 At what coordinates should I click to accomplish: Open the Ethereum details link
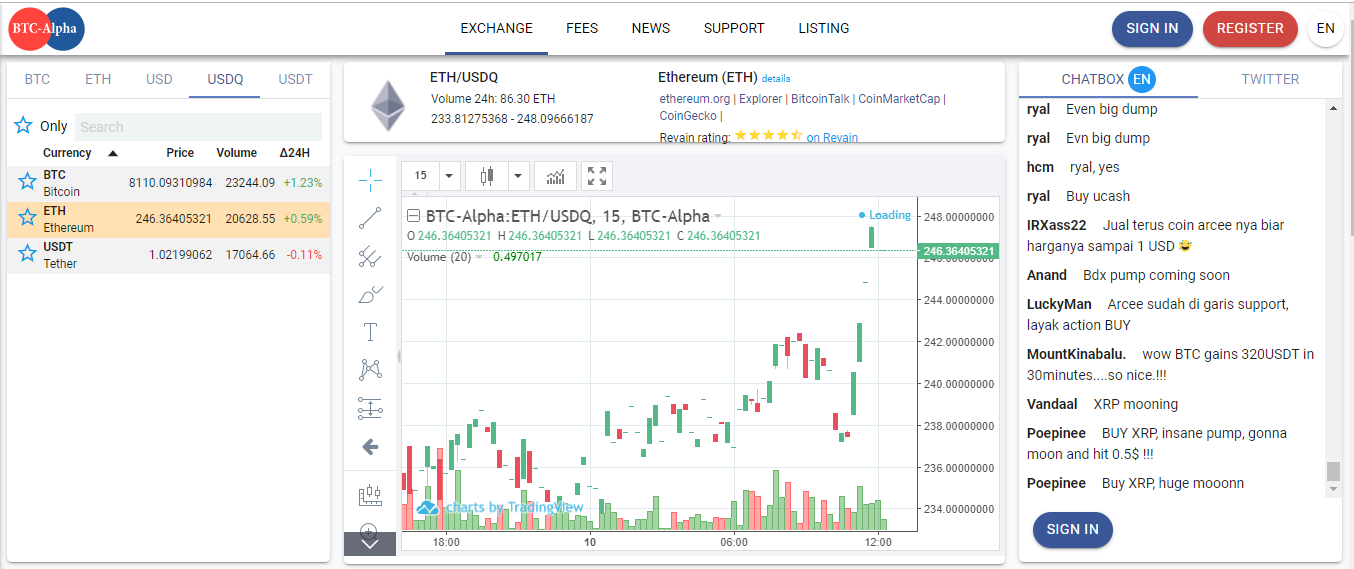click(776, 78)
